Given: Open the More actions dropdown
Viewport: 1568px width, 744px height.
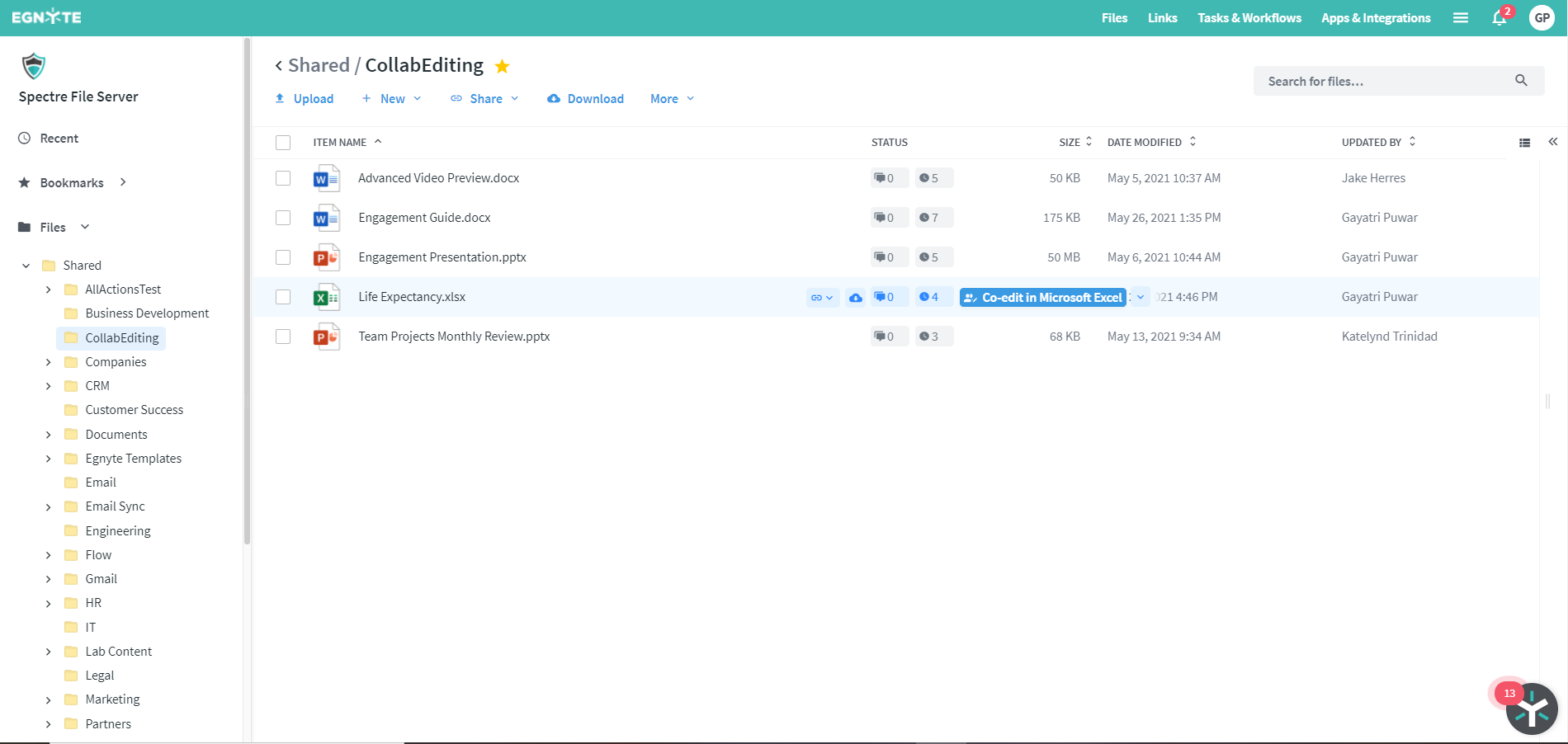Looking at the screenshot, I should click(672, 99).
